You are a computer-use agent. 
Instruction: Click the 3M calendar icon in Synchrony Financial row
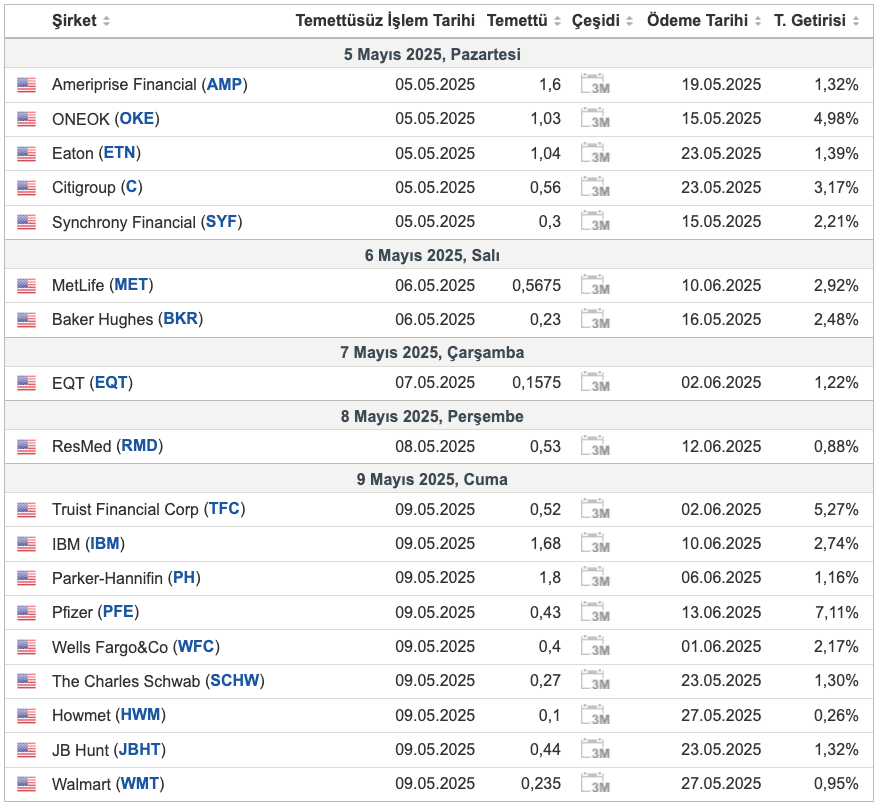tap(595, 221)
